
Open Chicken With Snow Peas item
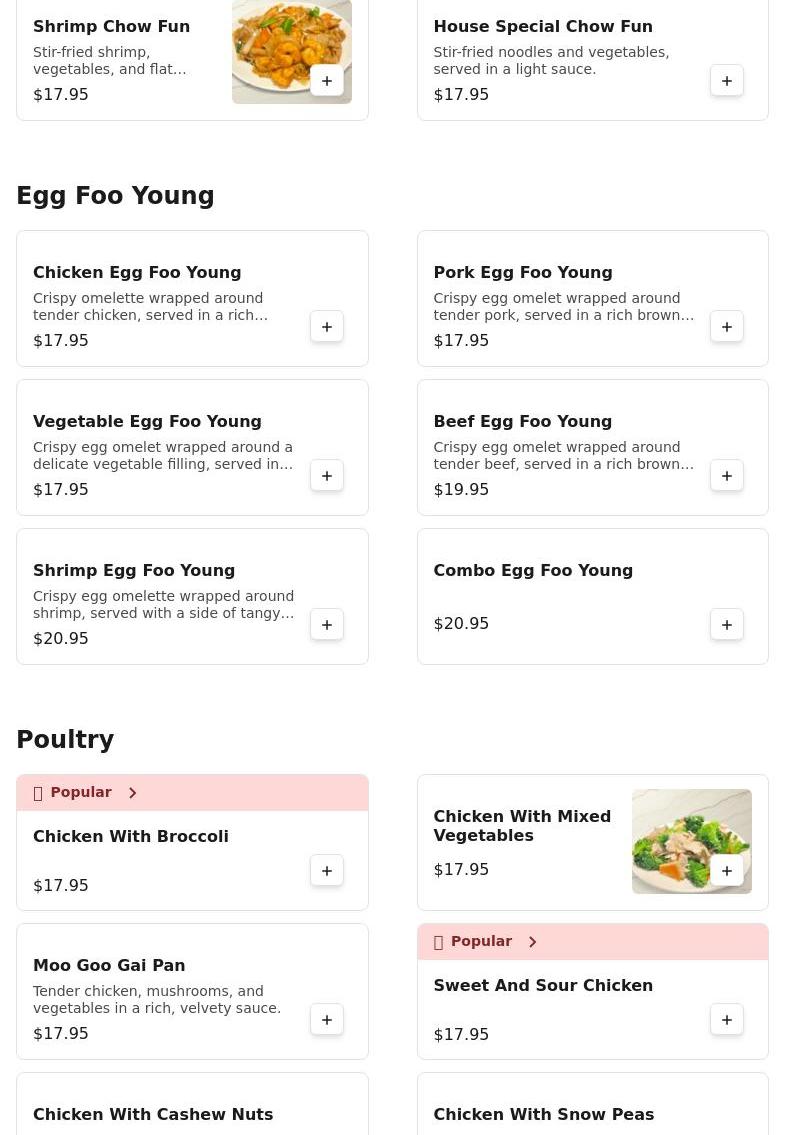(543, 1114)
